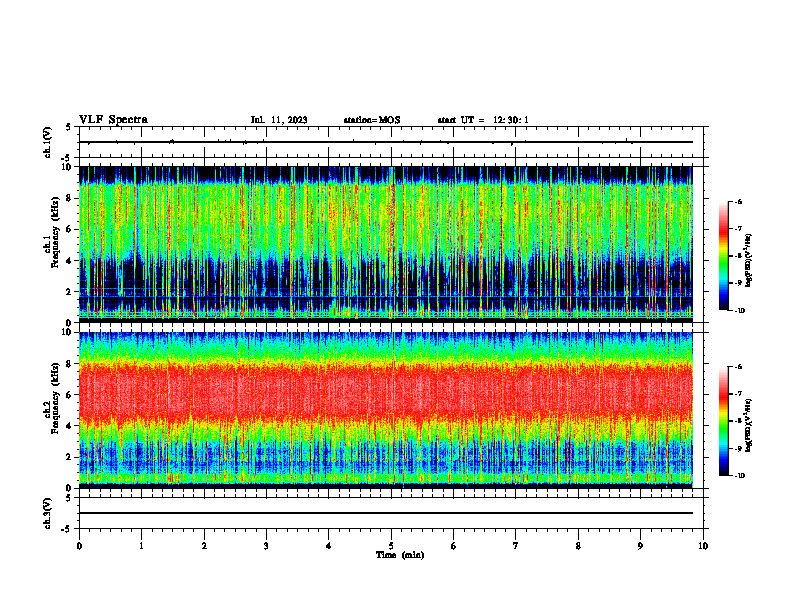Click tick label "5" on the Time axis

391,545
